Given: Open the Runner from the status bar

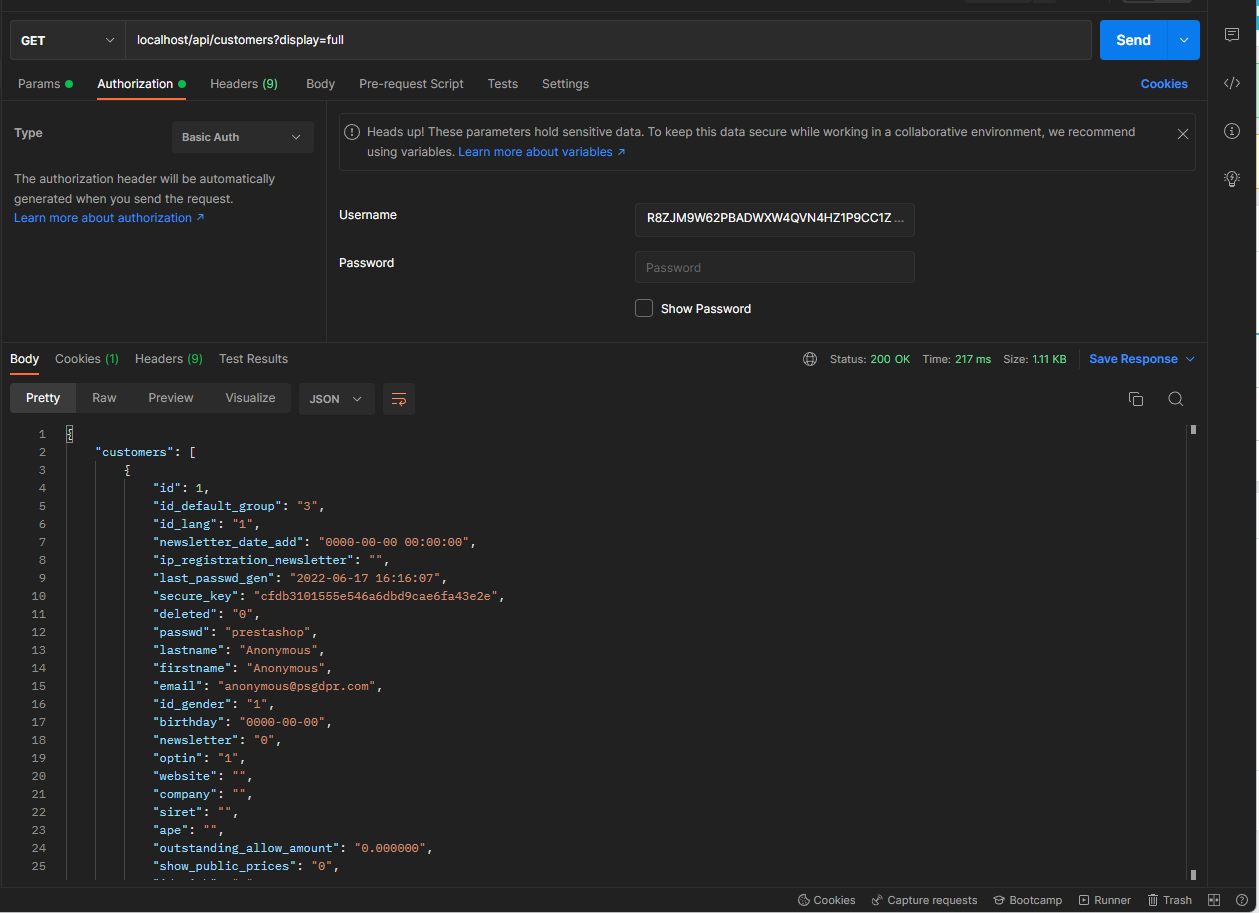Looking at the screenshot, I should click(1104, 899).
